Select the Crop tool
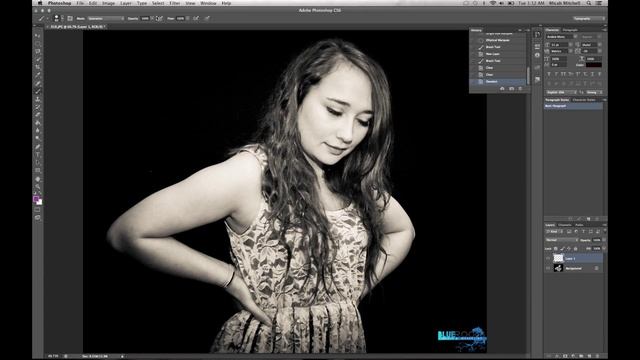The image size is (640, 360). tap(38, 67)
